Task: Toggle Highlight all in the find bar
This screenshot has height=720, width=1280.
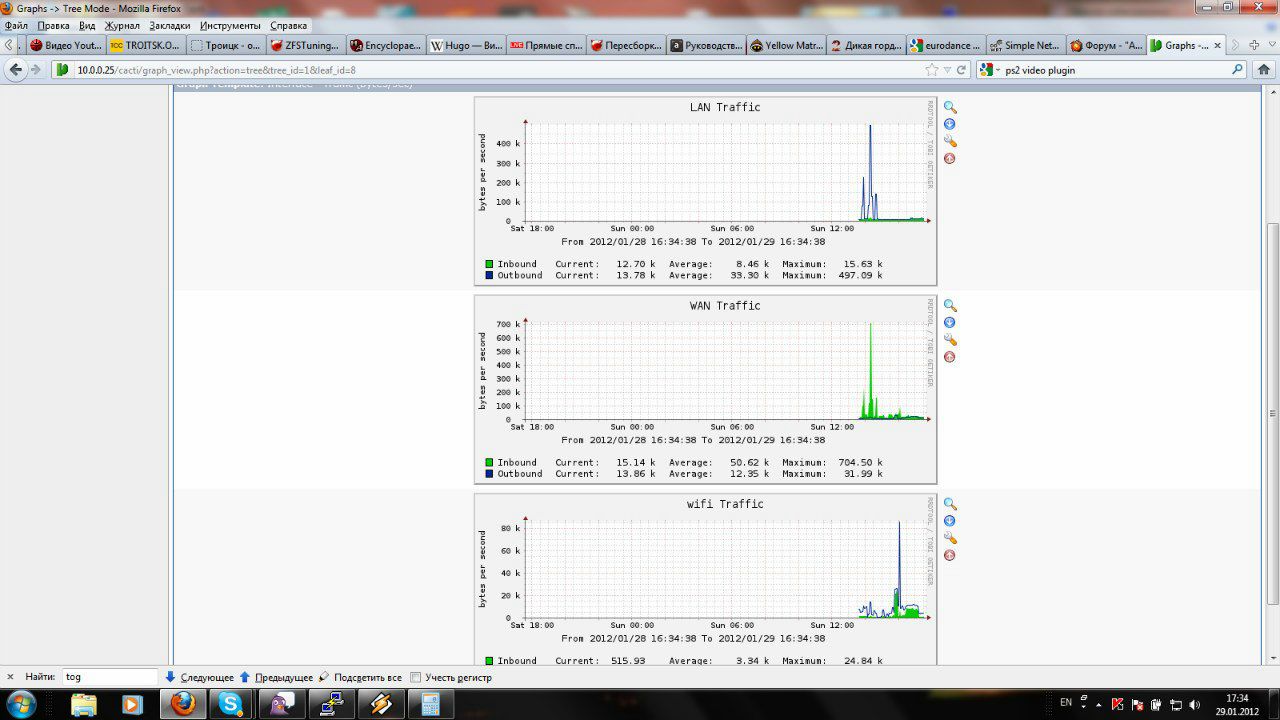Action: [x=360, y=677]
